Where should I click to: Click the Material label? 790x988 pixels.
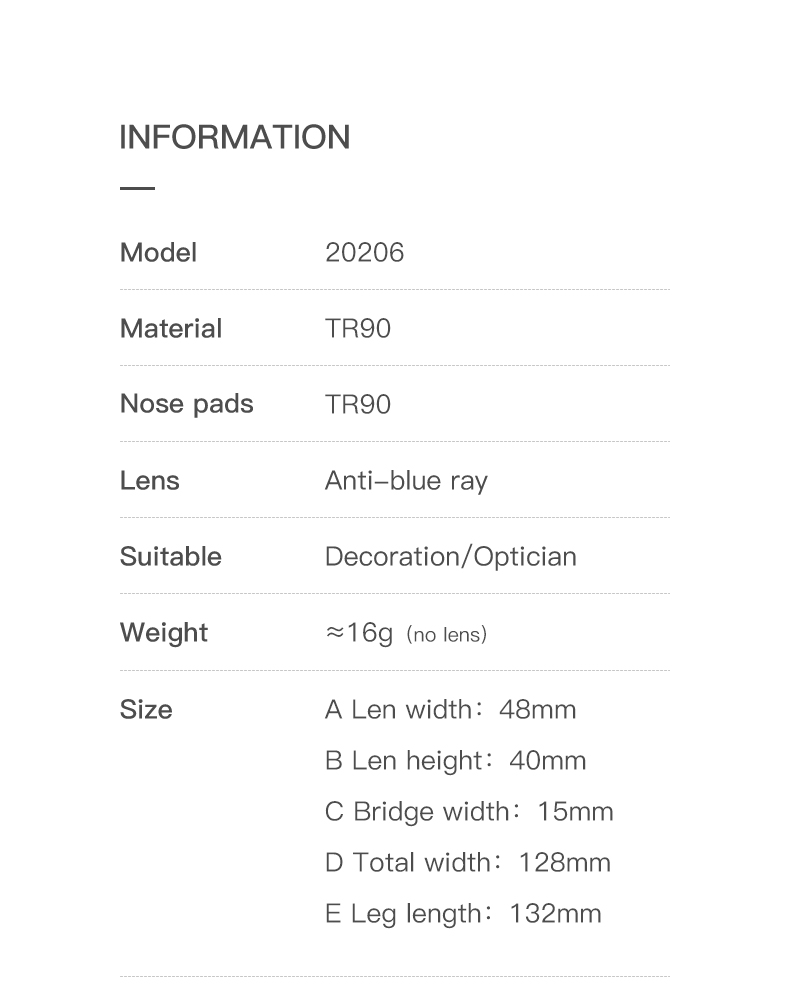click(x=171, y=329)
